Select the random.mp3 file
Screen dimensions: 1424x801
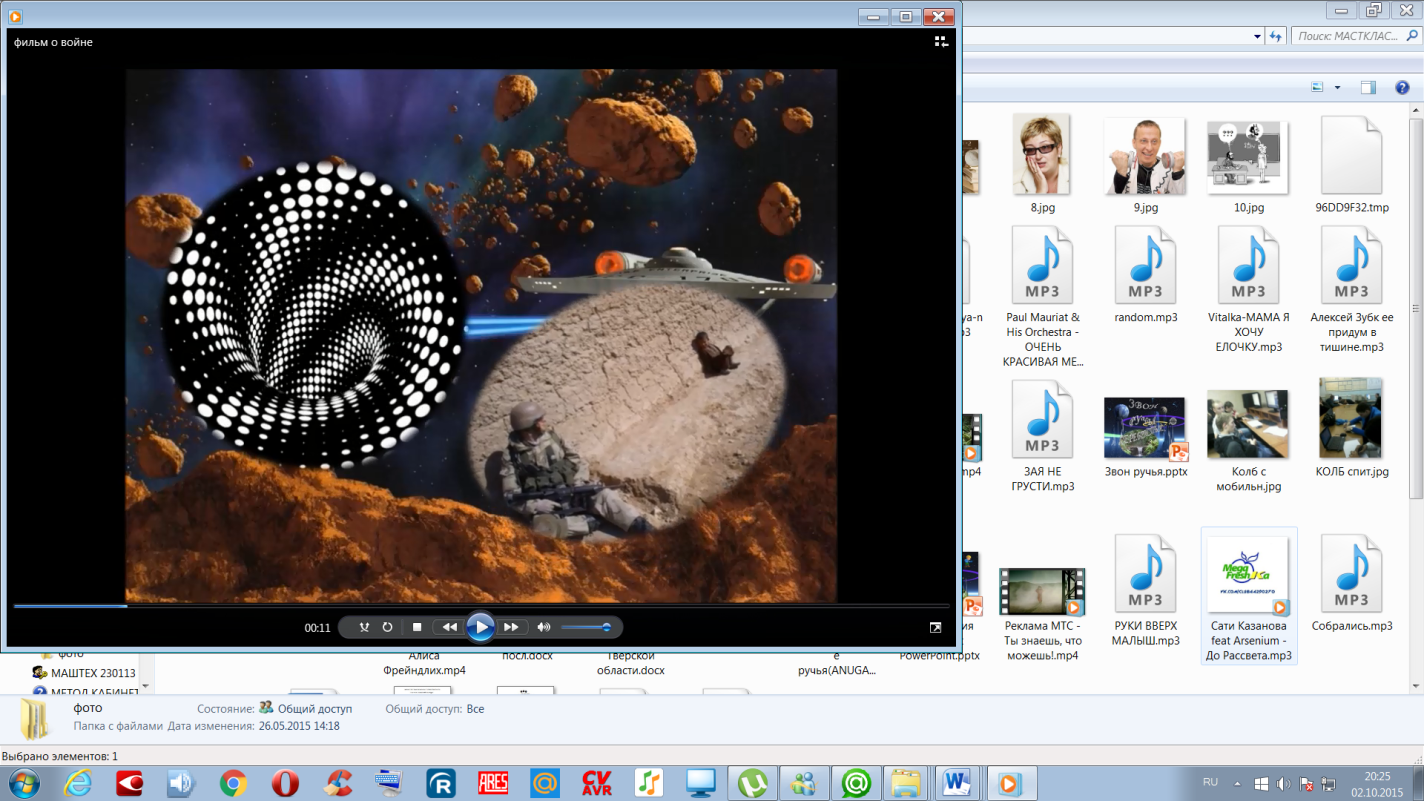tap(1145, 275)
